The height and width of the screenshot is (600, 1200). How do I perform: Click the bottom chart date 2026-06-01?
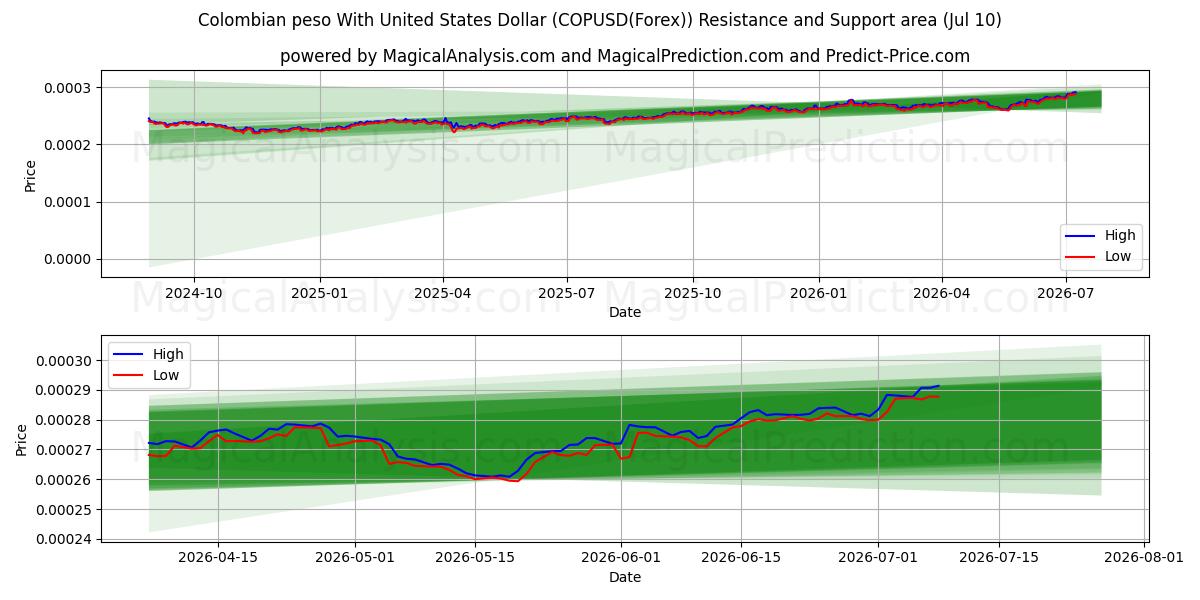(x=622, y=558)
